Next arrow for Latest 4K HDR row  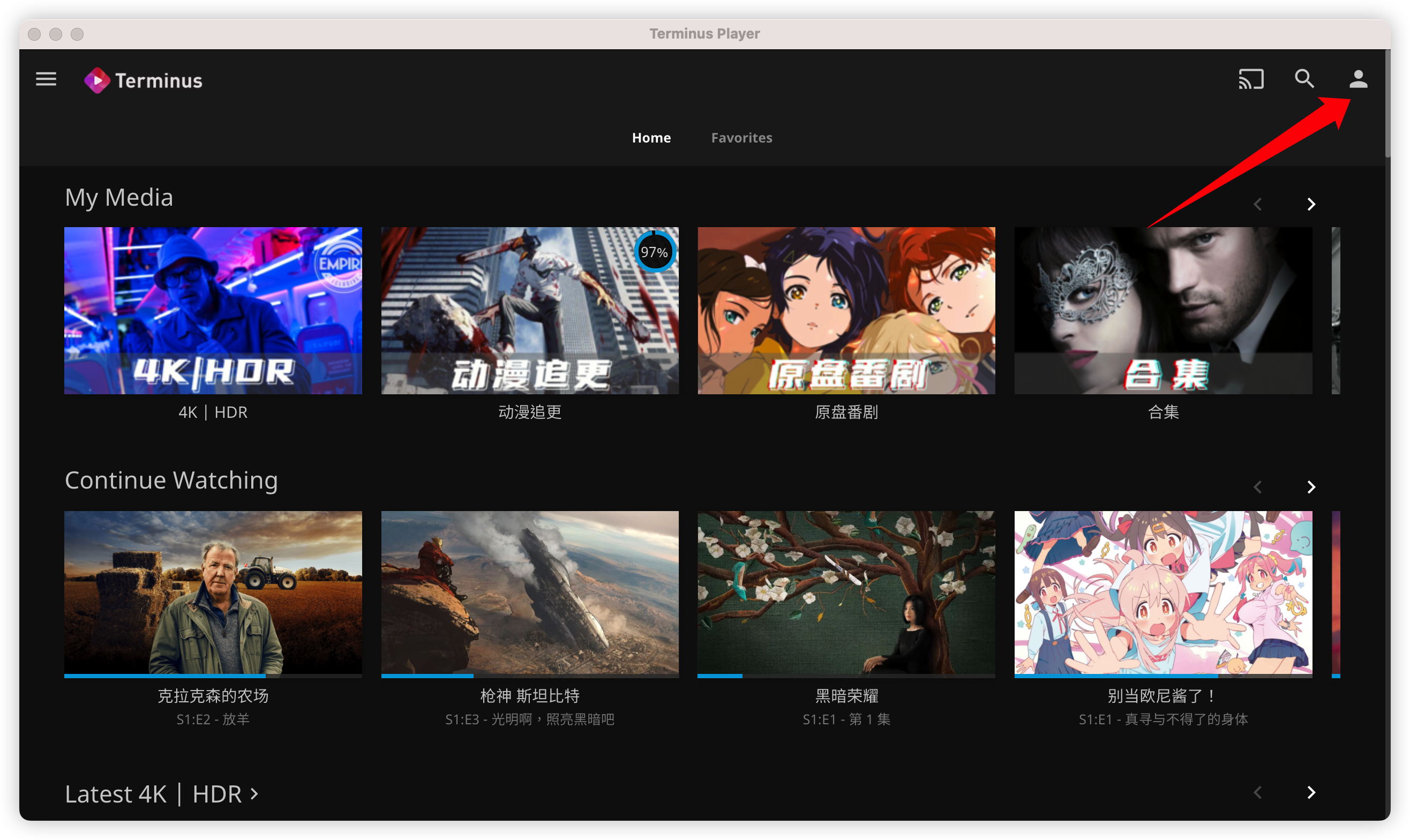click(x=1311, y=792)
